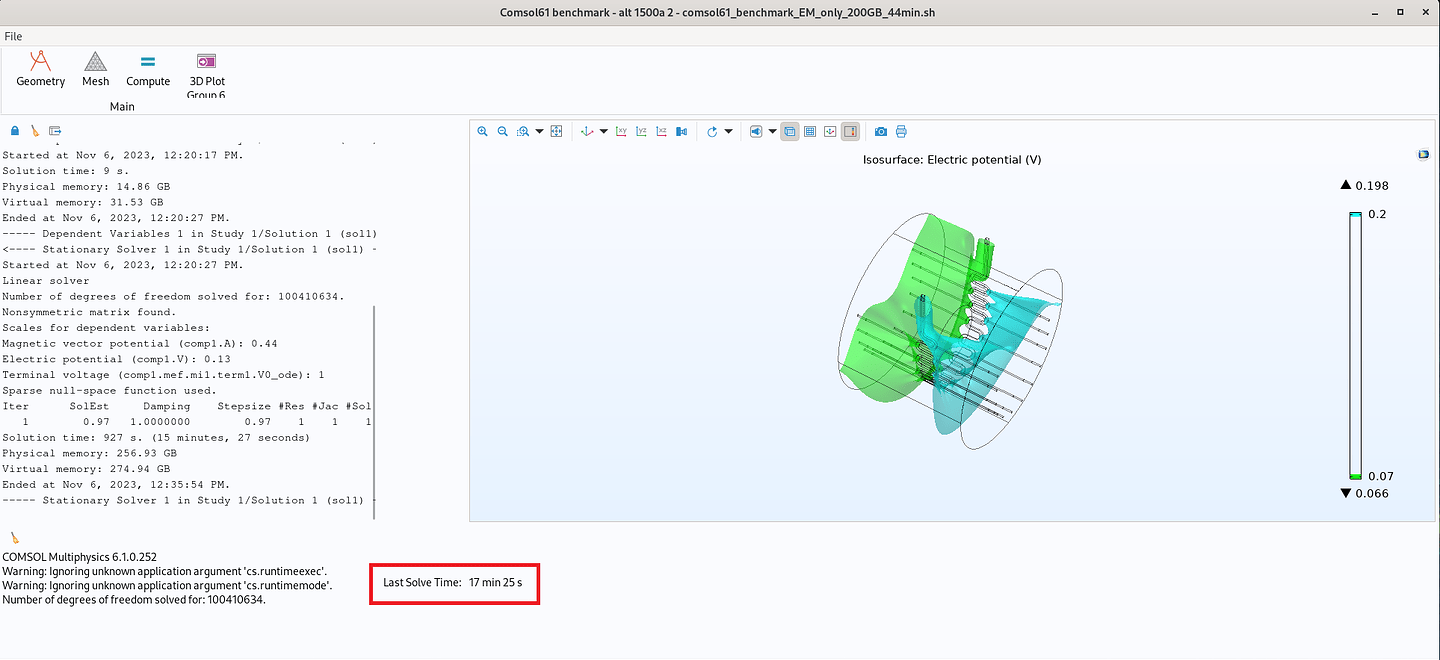The height and width of the screenshot is (660, 1440).
Task: Open 3D Plot Group 6
Action: coord(206,72)
